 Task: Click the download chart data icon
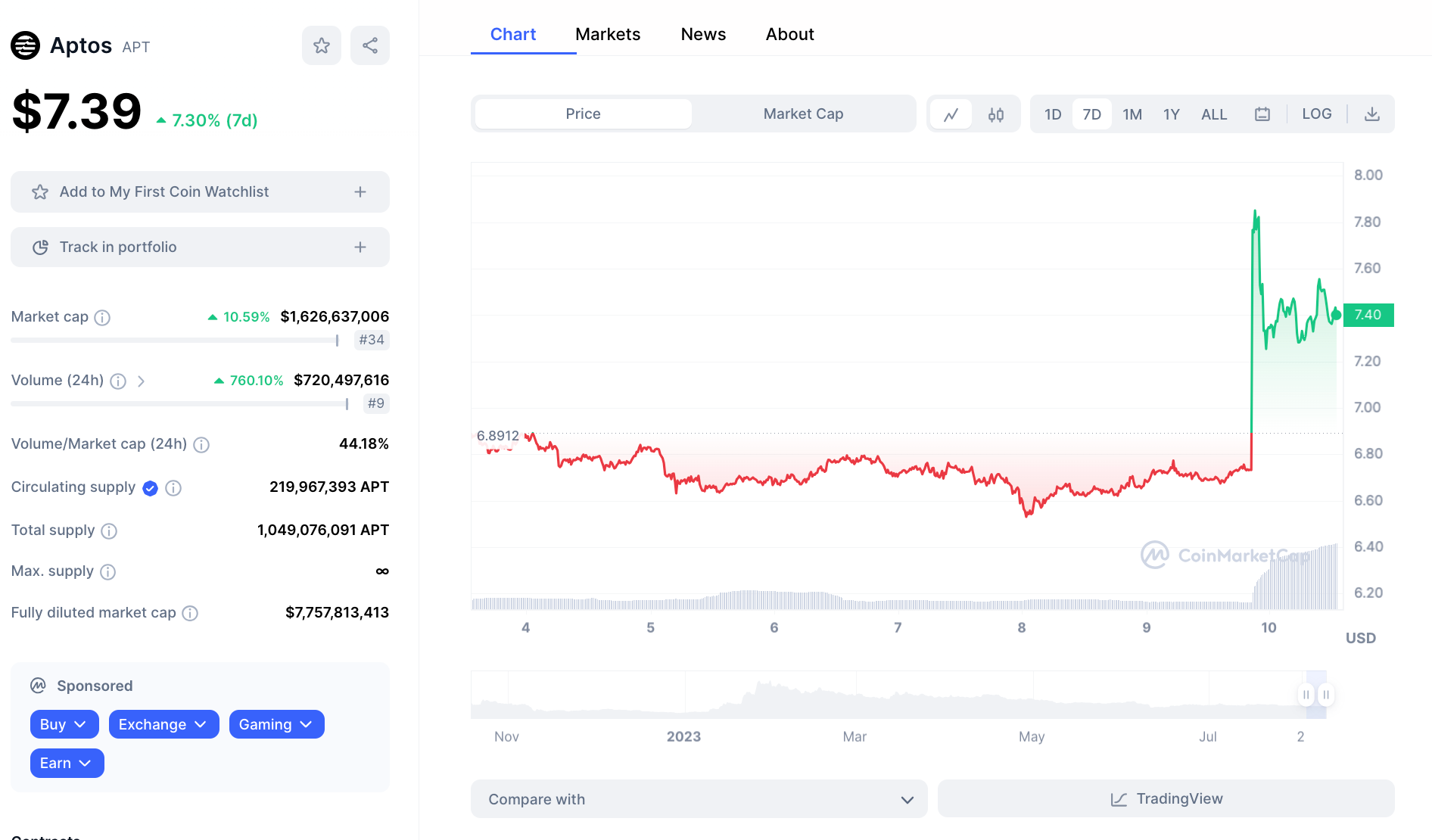pyautogui.click(x=1372, y=114)
